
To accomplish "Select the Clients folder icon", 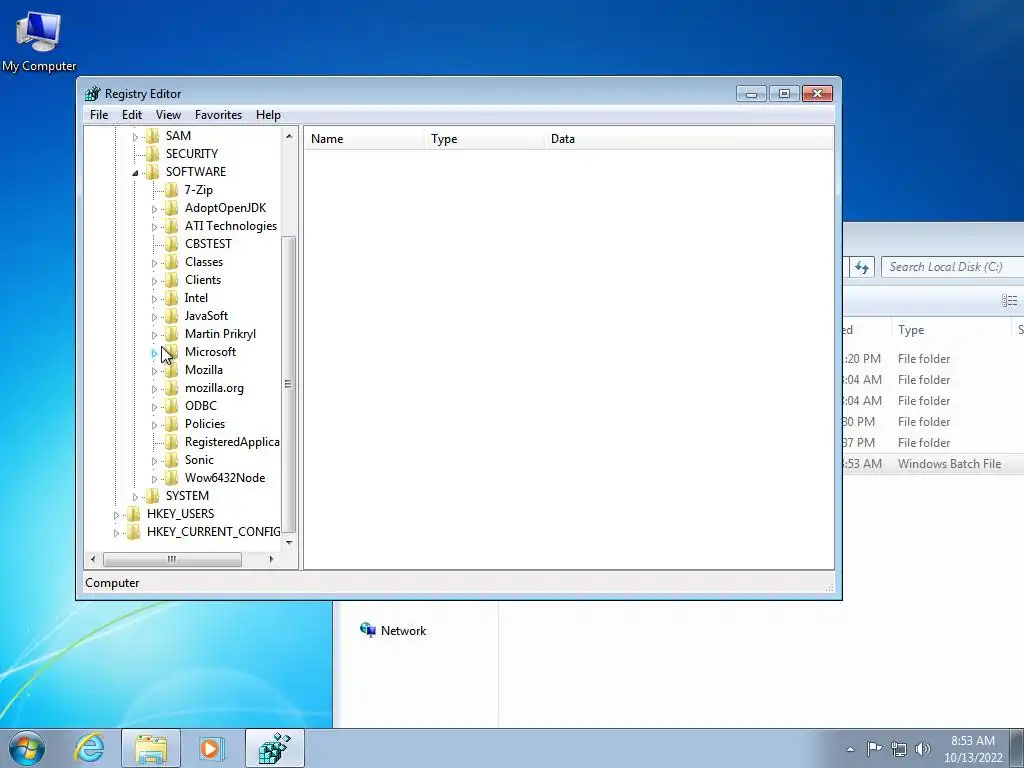I will (171, 280).
